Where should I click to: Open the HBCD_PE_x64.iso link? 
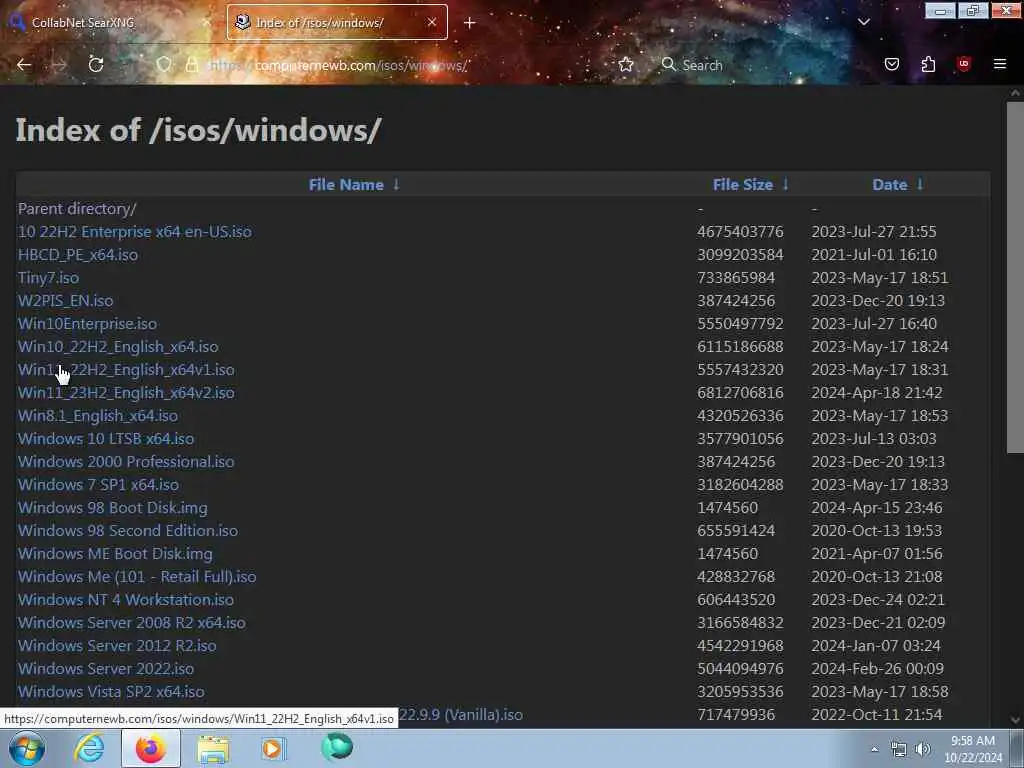coord(78,255)
